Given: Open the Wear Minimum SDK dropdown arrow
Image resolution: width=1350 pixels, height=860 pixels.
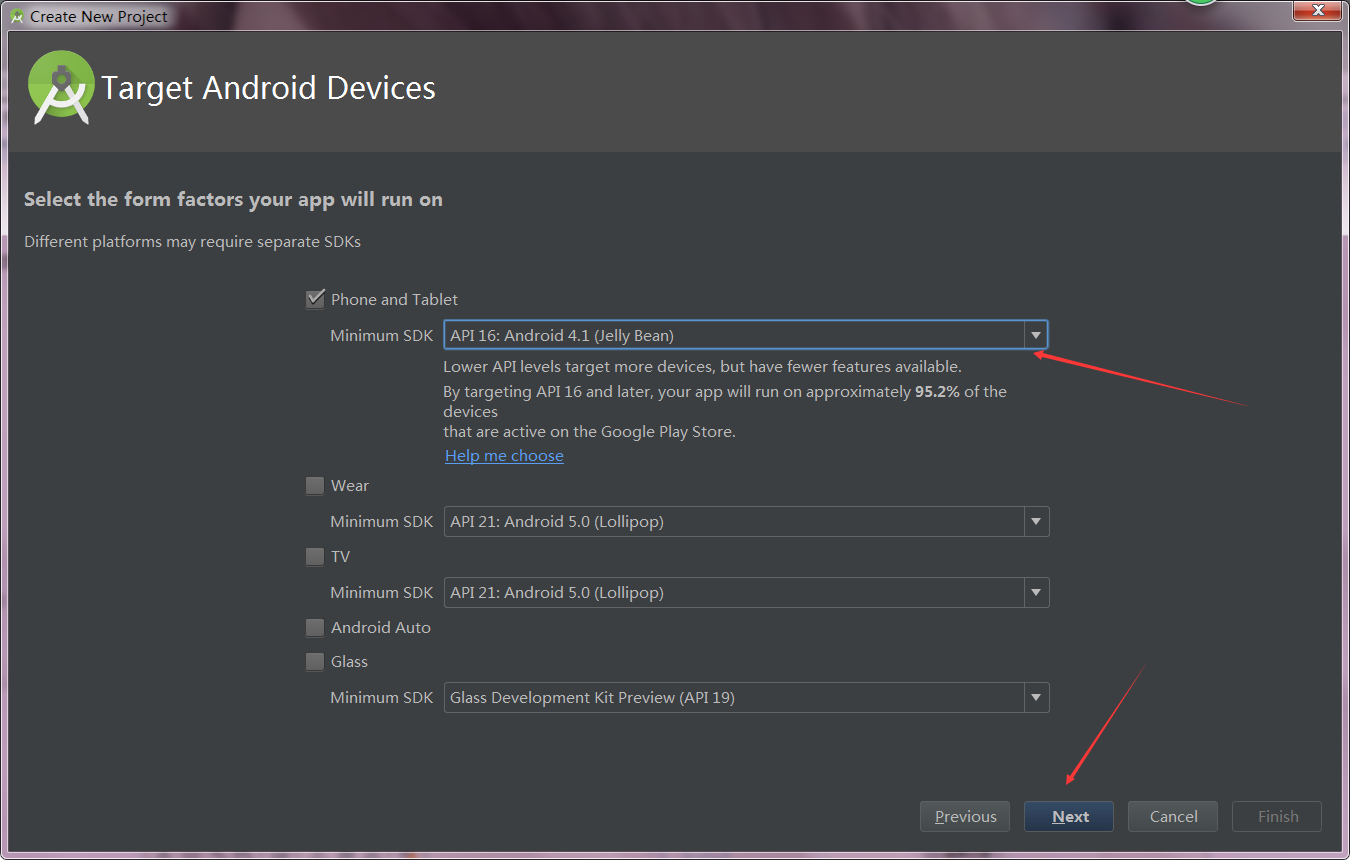Looking at the screenshot, I should [x=1036, y=522].
